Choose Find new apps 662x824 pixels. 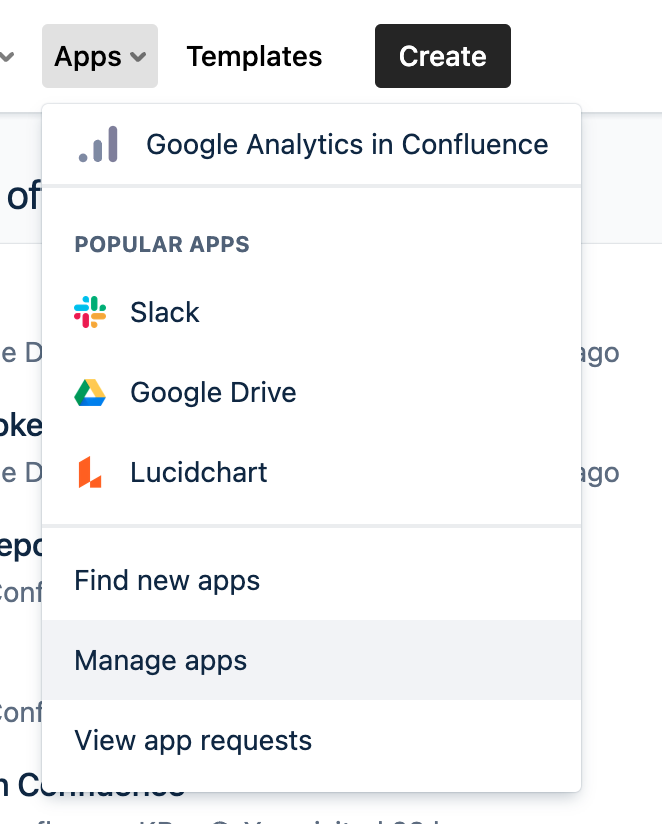point(167,580)
